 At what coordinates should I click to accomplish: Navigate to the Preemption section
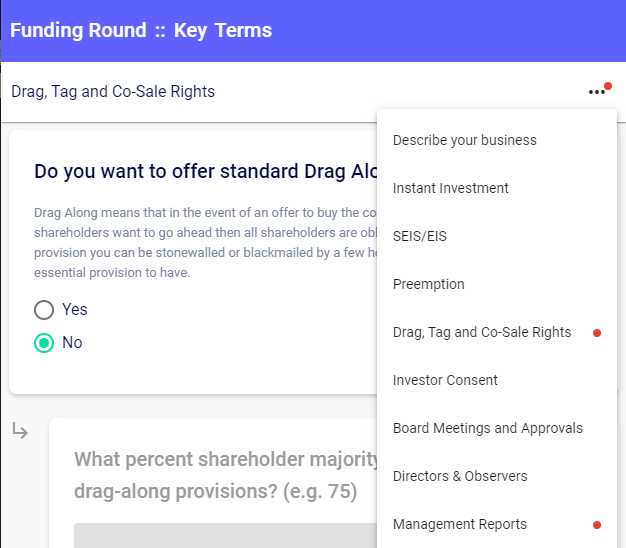tap(429, 284)
